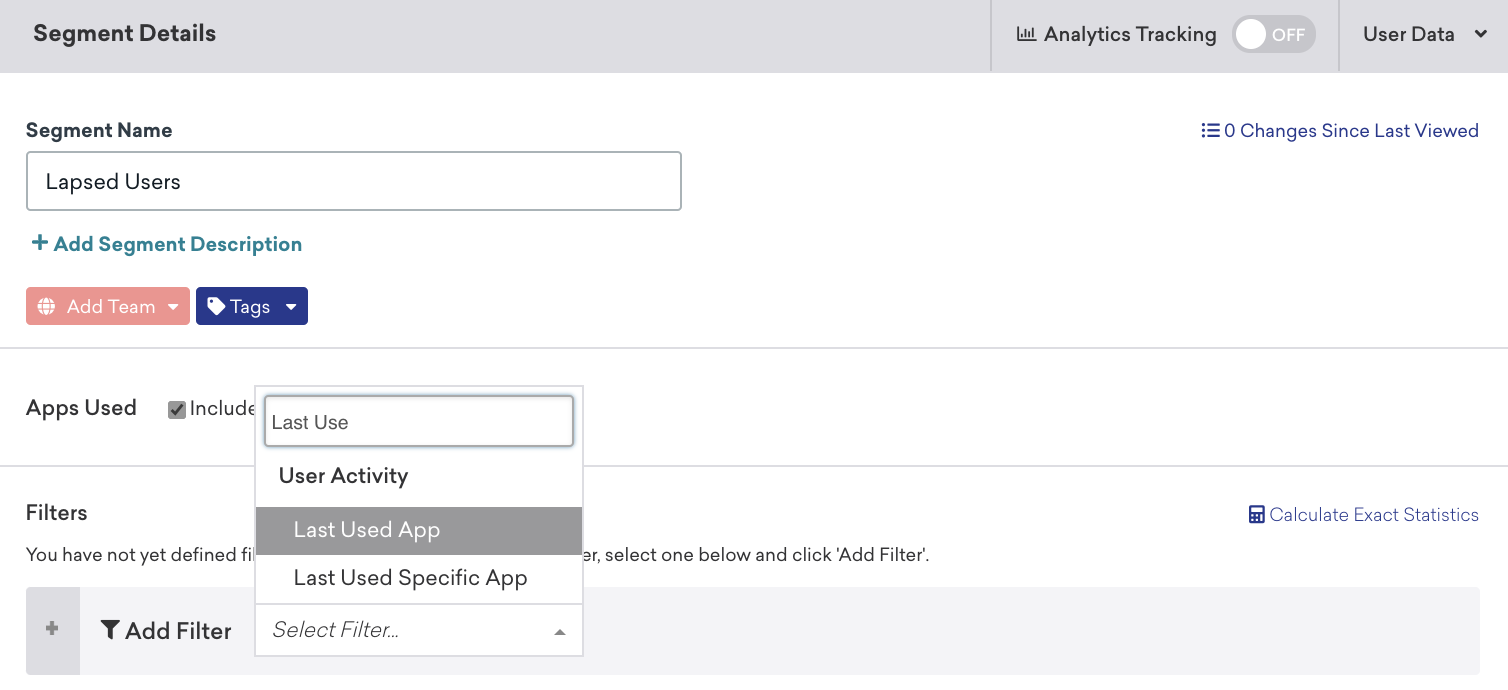Expand the Add Team dropdown arrow
The height and width of the screenshot is (690, 1508).
coord(173,307)
